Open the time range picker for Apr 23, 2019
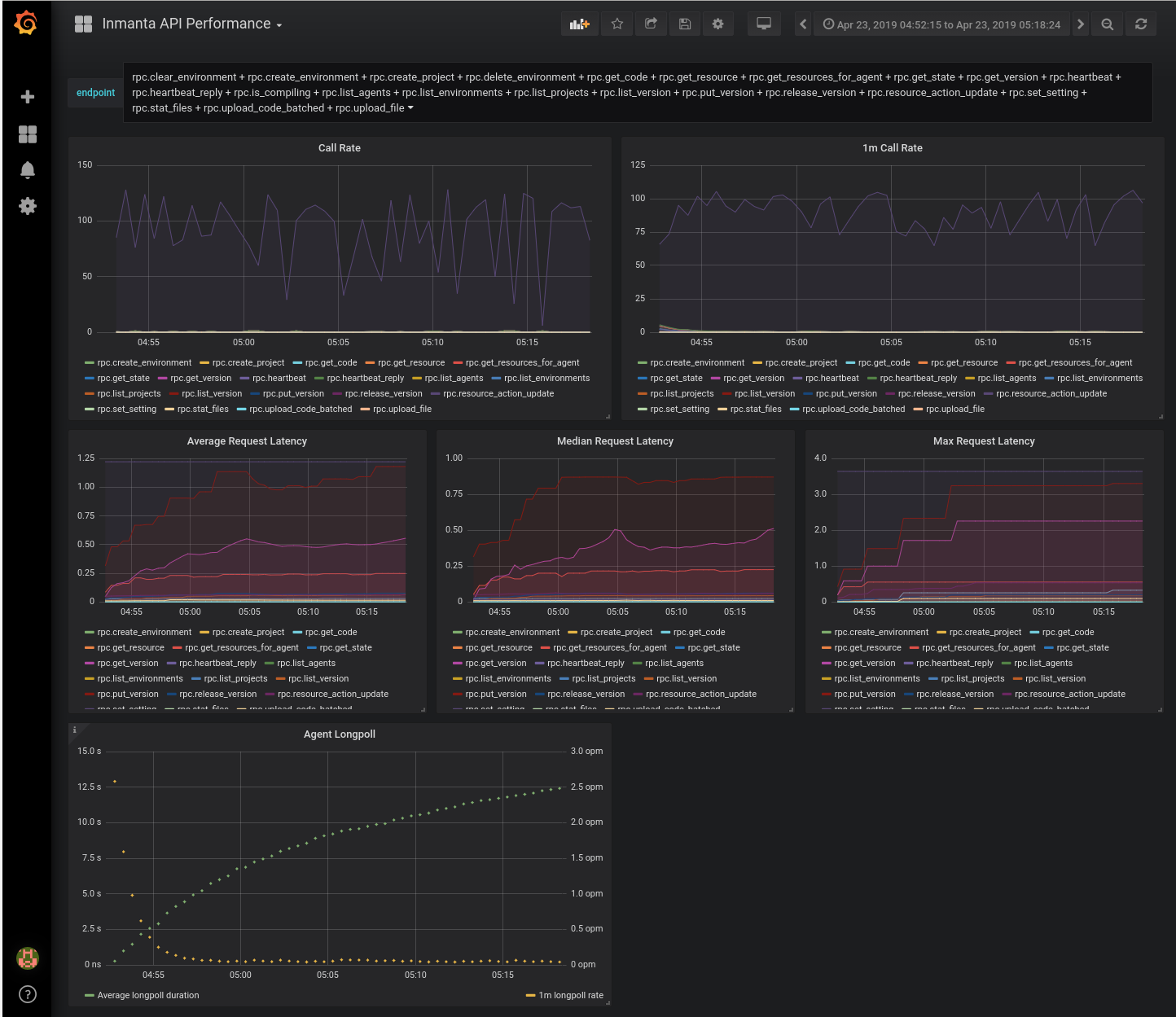The width and height of the screenshot is (1176, 1017). click(941, 24)
